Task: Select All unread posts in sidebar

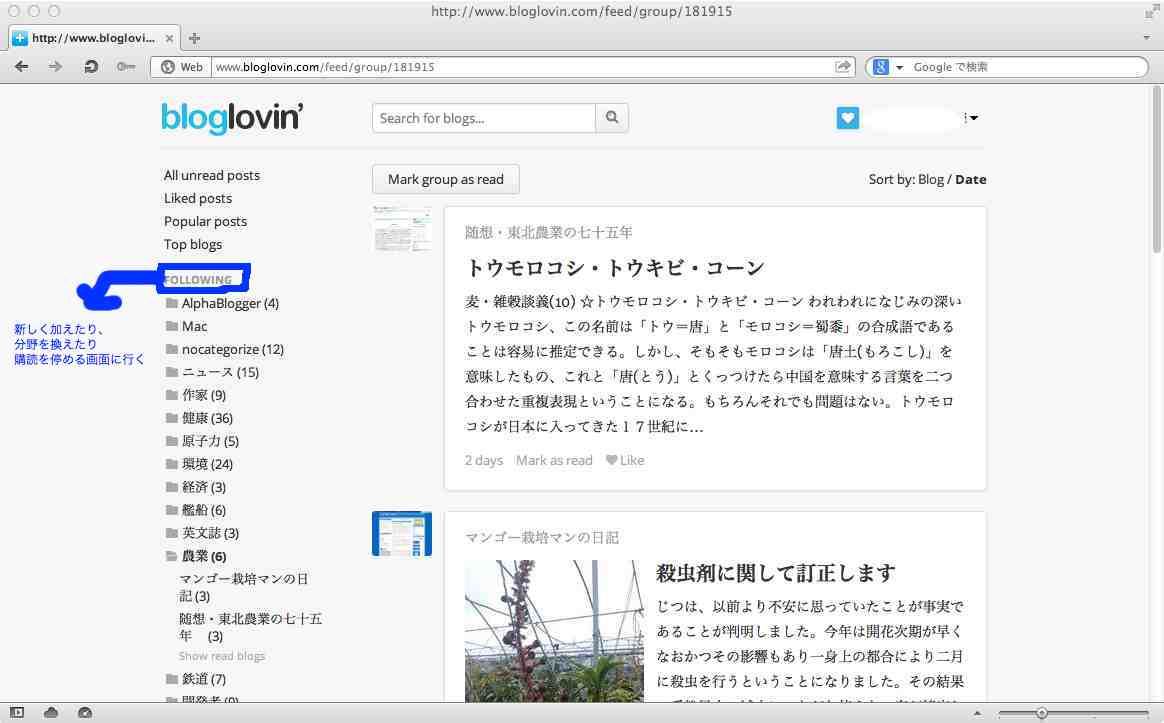Action: click(211, 175)
